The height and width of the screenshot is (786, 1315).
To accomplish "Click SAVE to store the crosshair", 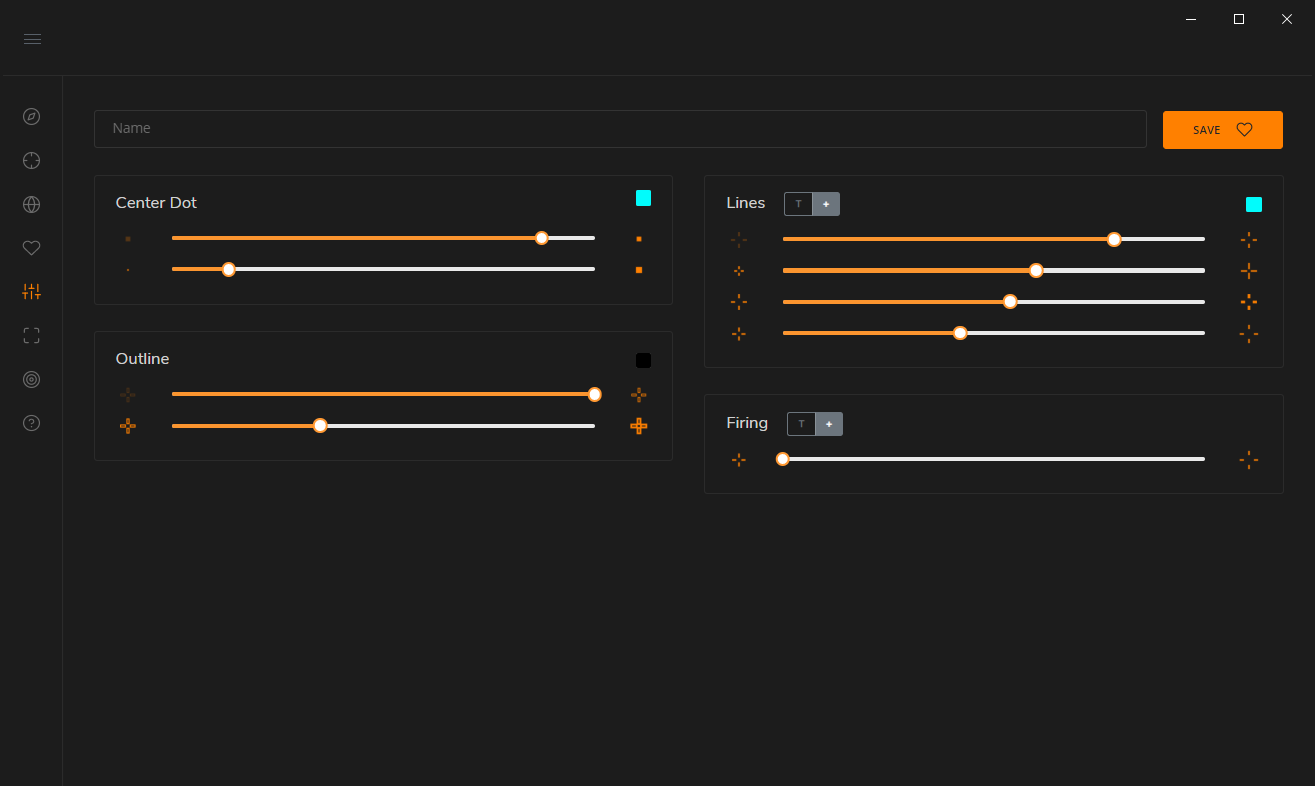I will coord(1206,129).
